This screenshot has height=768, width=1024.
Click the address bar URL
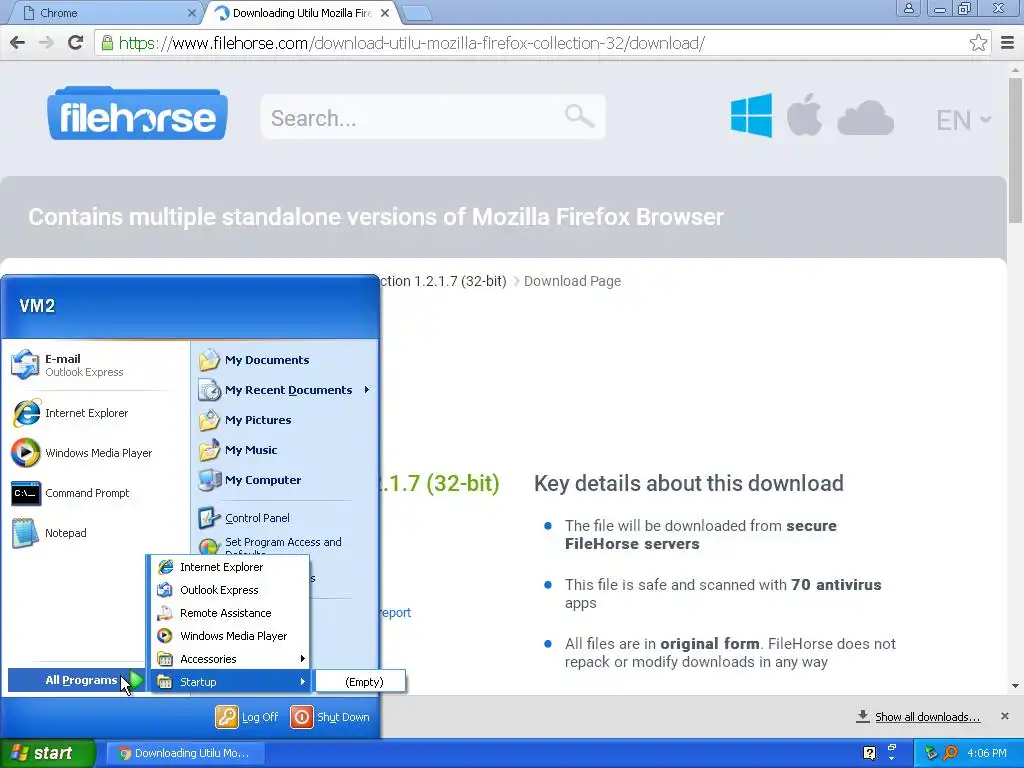click(x=411, y=43)
